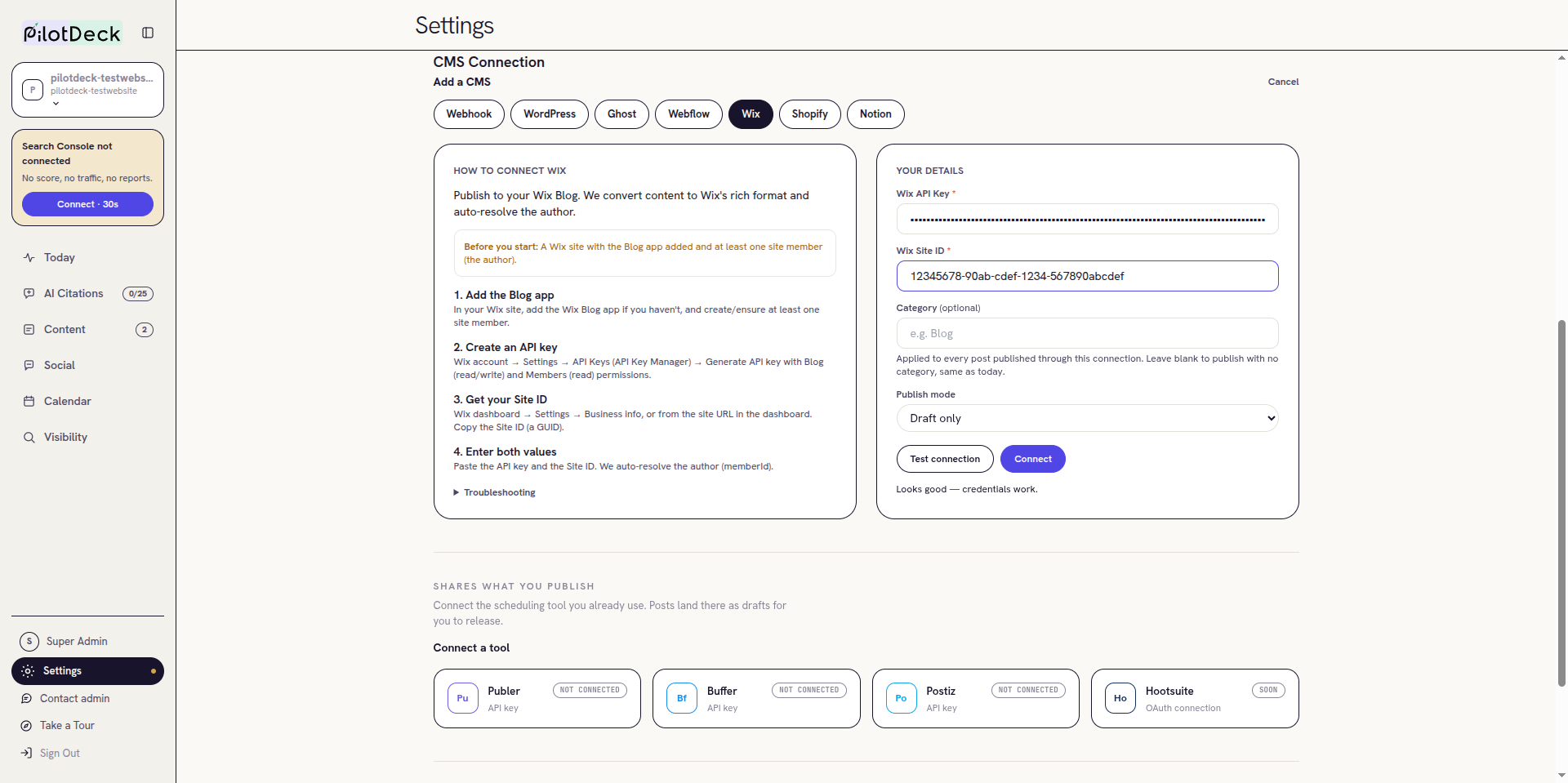Viewport: 1568px width, 783px height.
Task: Select the Notion CMS tab
Action: pos(875,114)
